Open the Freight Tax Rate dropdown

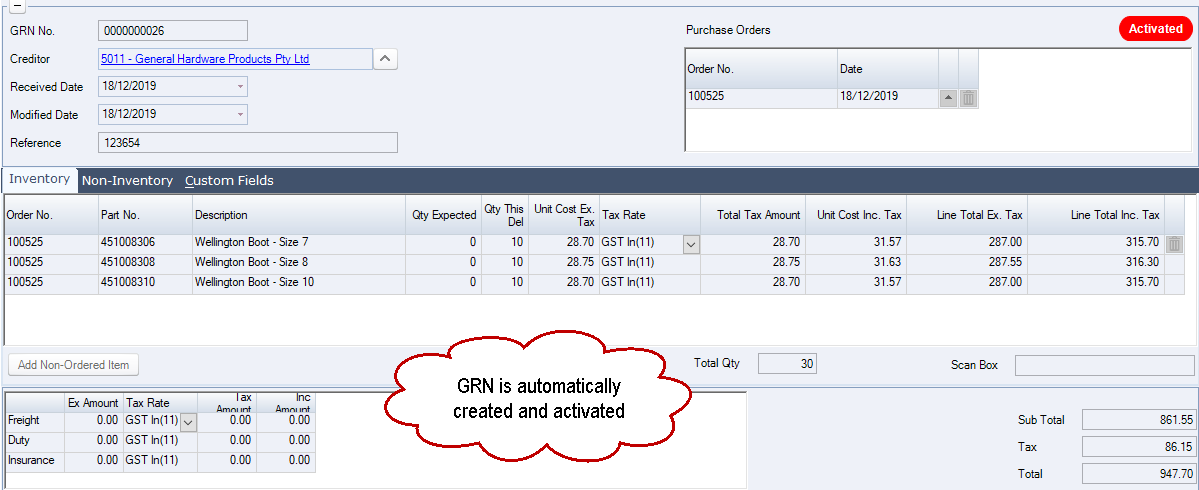pos(188,421)
